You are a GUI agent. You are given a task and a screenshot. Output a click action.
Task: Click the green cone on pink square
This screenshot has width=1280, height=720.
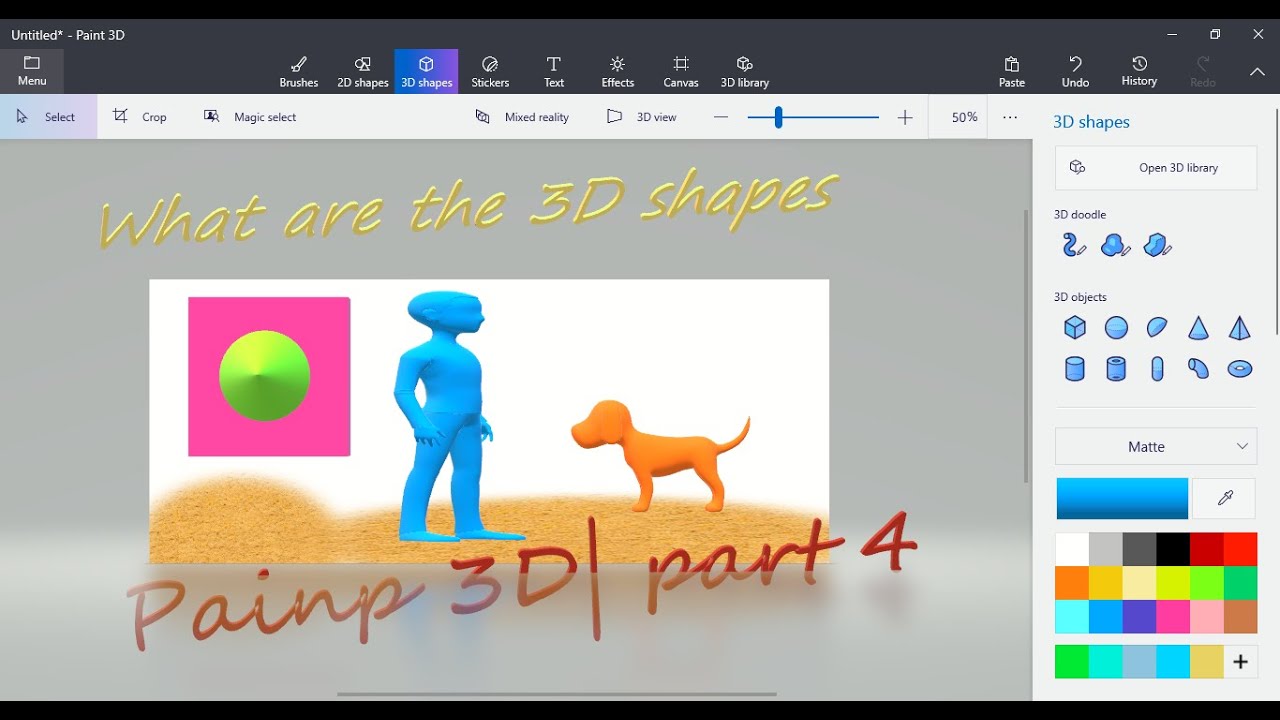click(264, 376)
